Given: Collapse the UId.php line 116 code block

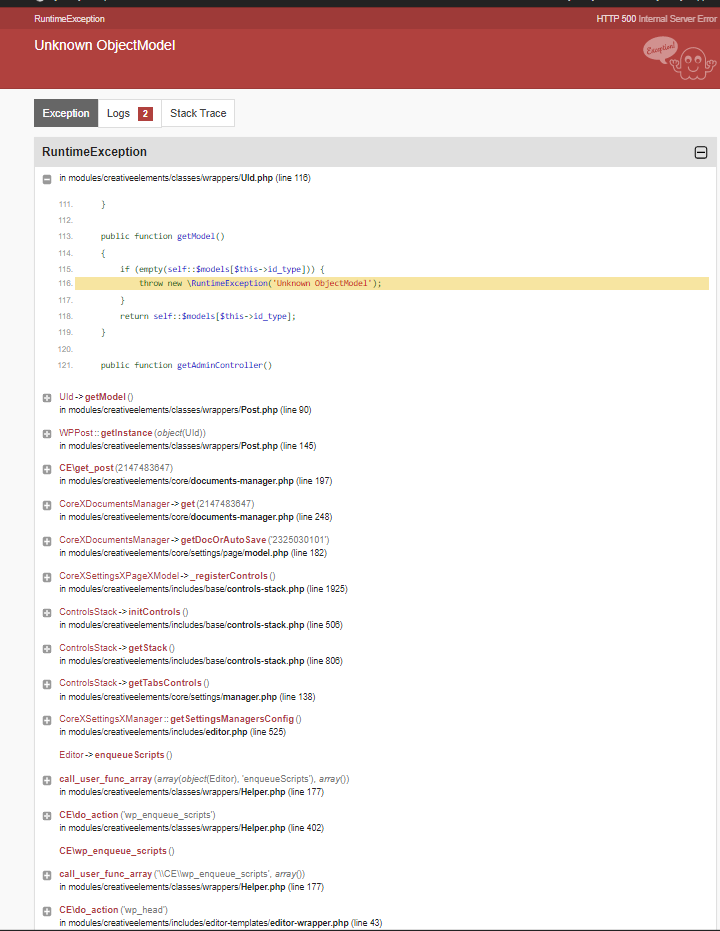Looking at the screenshot, I should point(47,179).
